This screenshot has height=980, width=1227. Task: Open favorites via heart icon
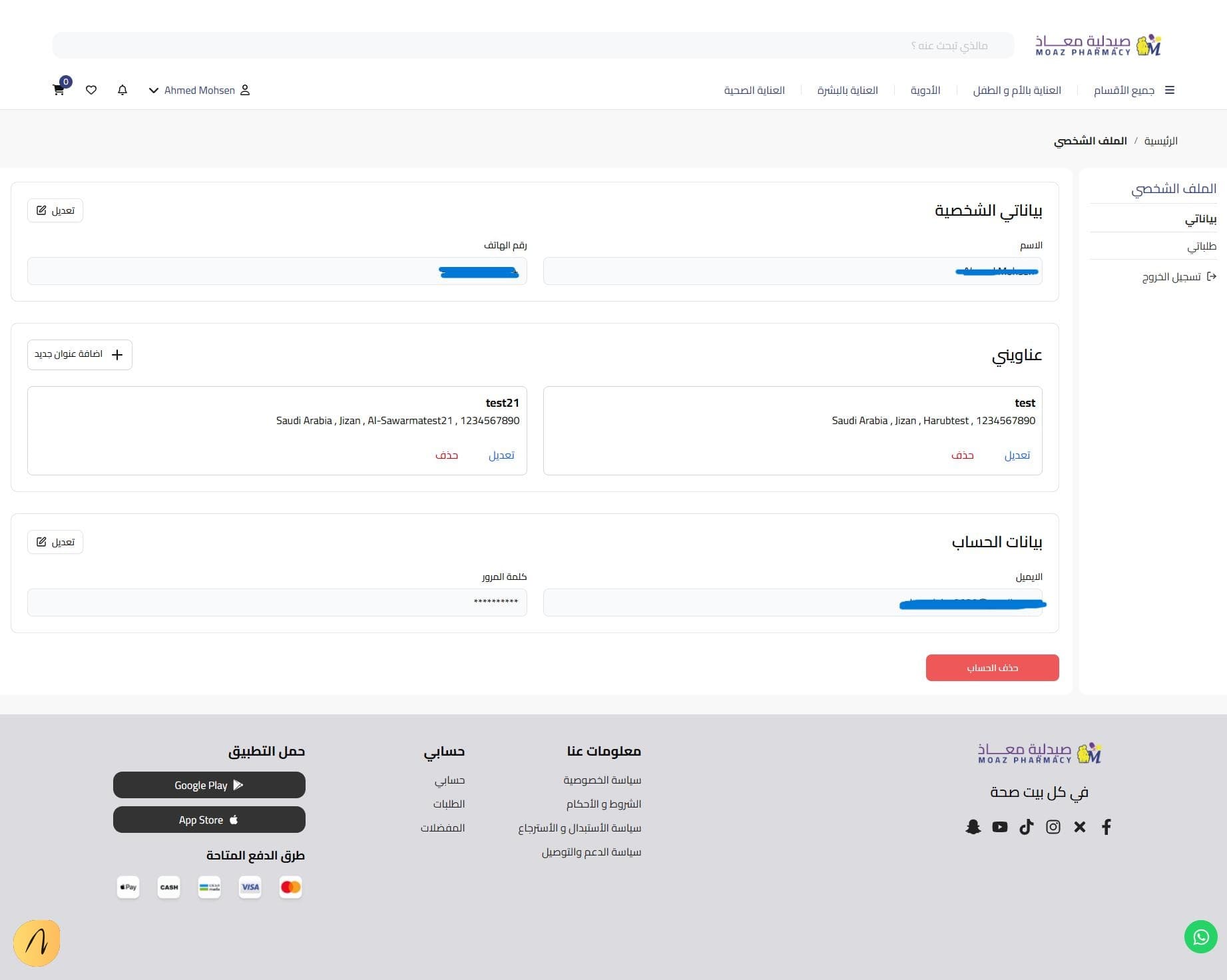point(91,90)
